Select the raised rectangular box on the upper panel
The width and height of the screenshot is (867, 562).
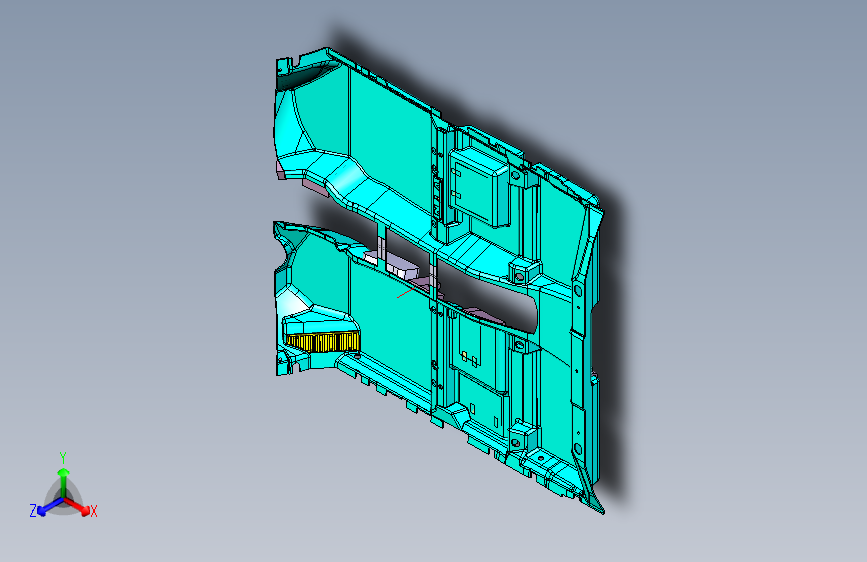[479, 187]
